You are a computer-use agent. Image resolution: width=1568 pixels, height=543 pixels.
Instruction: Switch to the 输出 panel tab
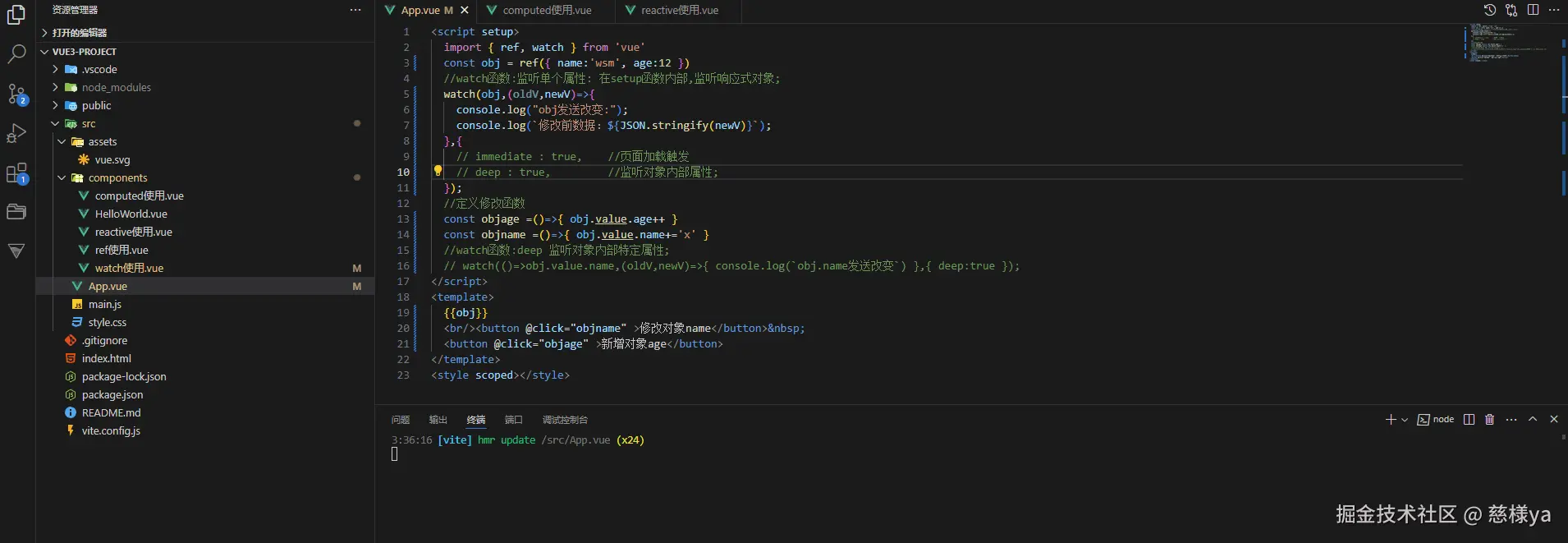tap(438, 420)
